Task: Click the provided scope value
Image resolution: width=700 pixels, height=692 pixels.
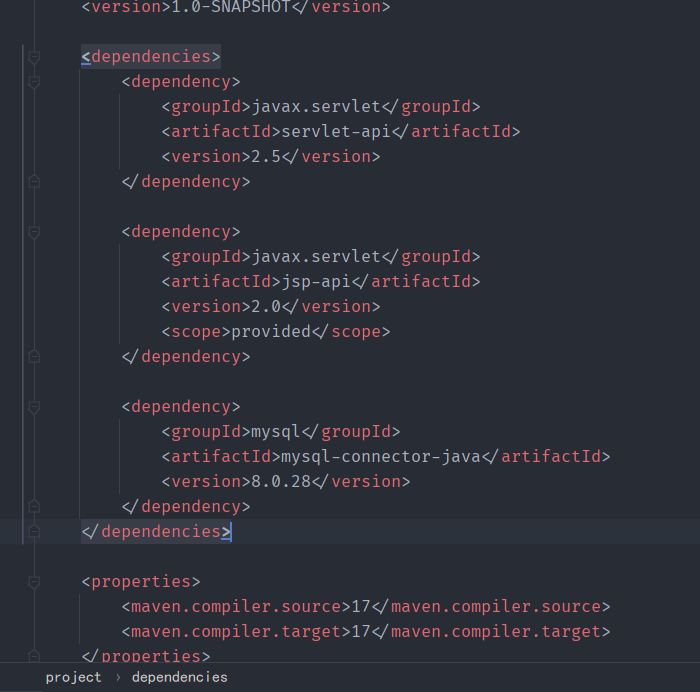Action: coord(271,332)
